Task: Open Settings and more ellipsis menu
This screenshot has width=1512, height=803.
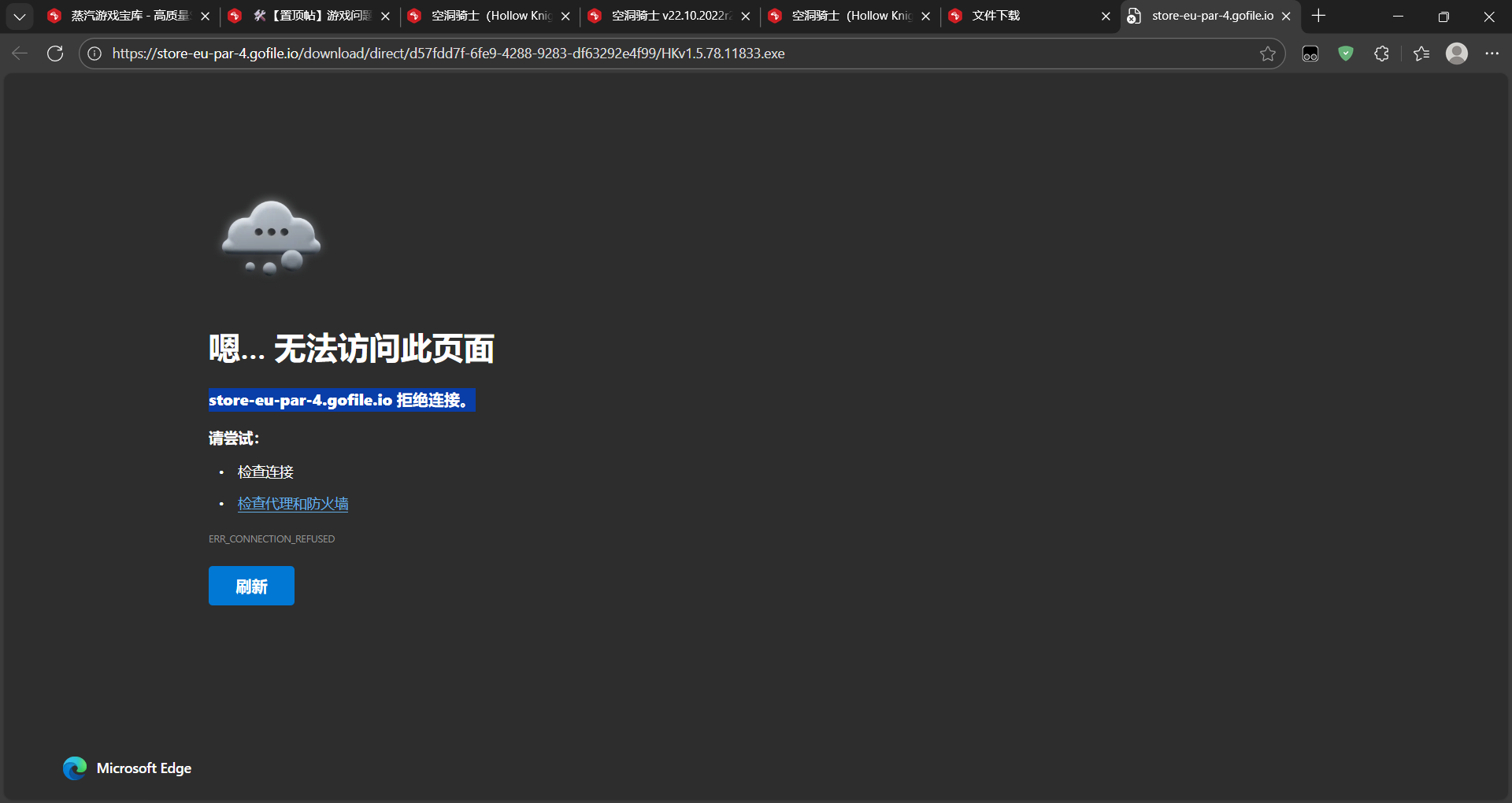Action: pos(1492,54)
